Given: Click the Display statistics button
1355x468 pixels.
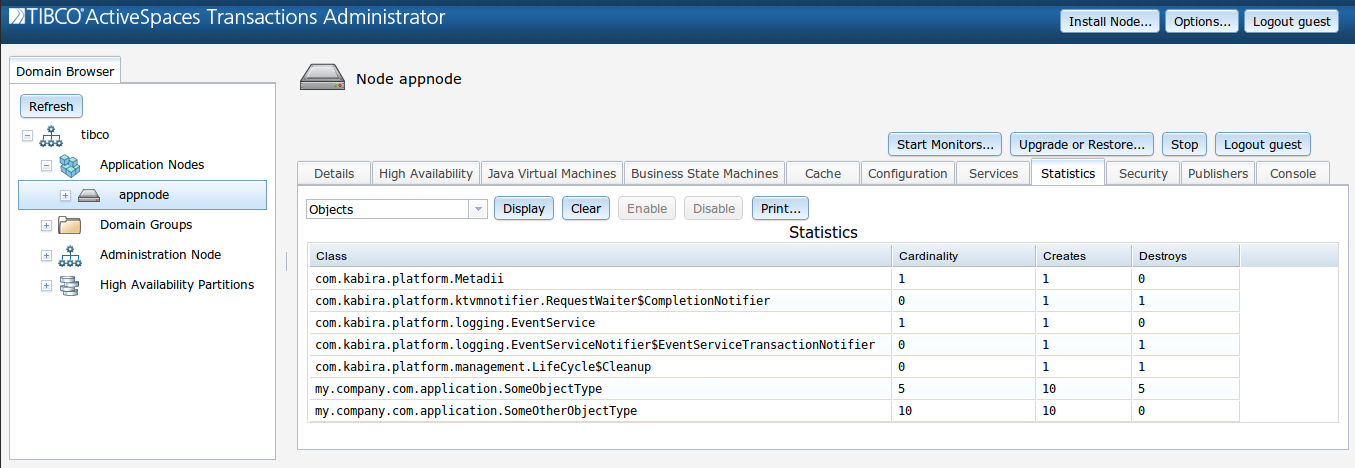Looking at the screenshot, I should (x=524, y=208).
